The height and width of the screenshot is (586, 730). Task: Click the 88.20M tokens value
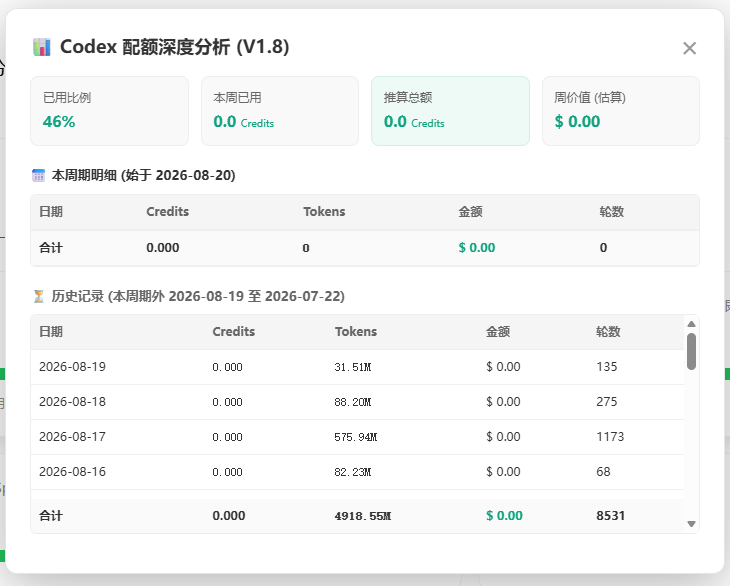point(352,402)
